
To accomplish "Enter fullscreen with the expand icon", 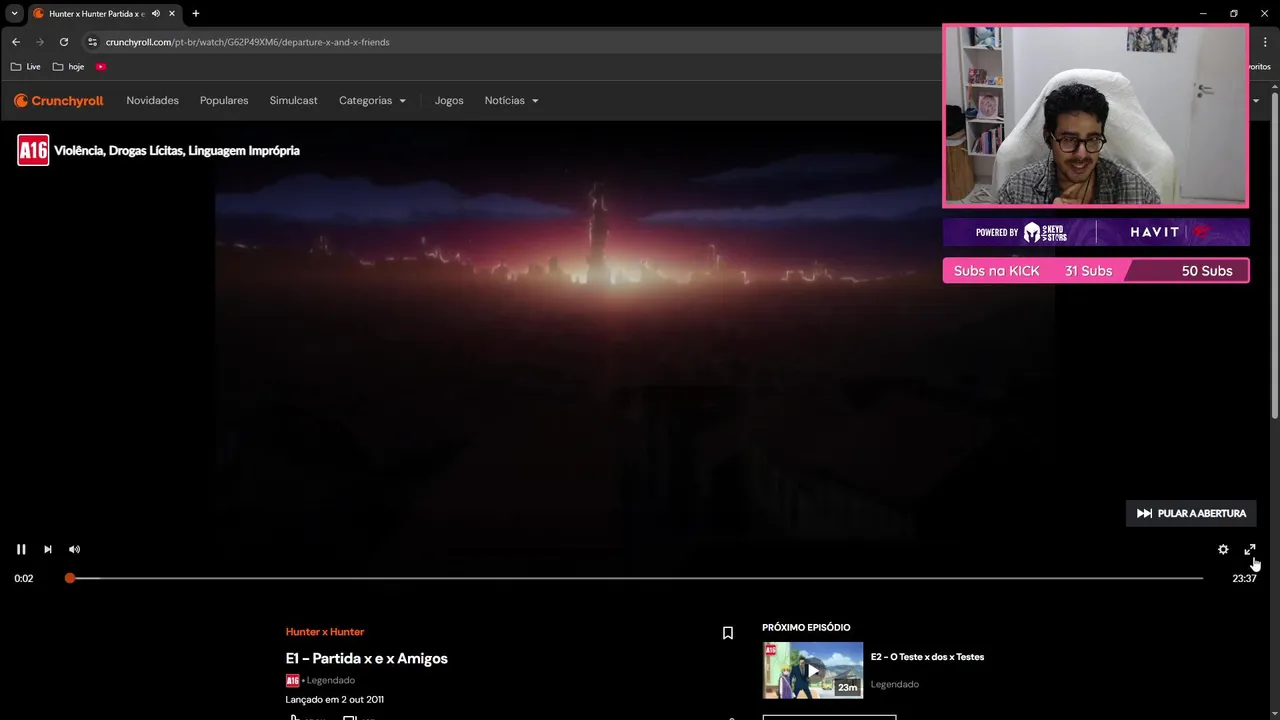I will coord(1250,549).
